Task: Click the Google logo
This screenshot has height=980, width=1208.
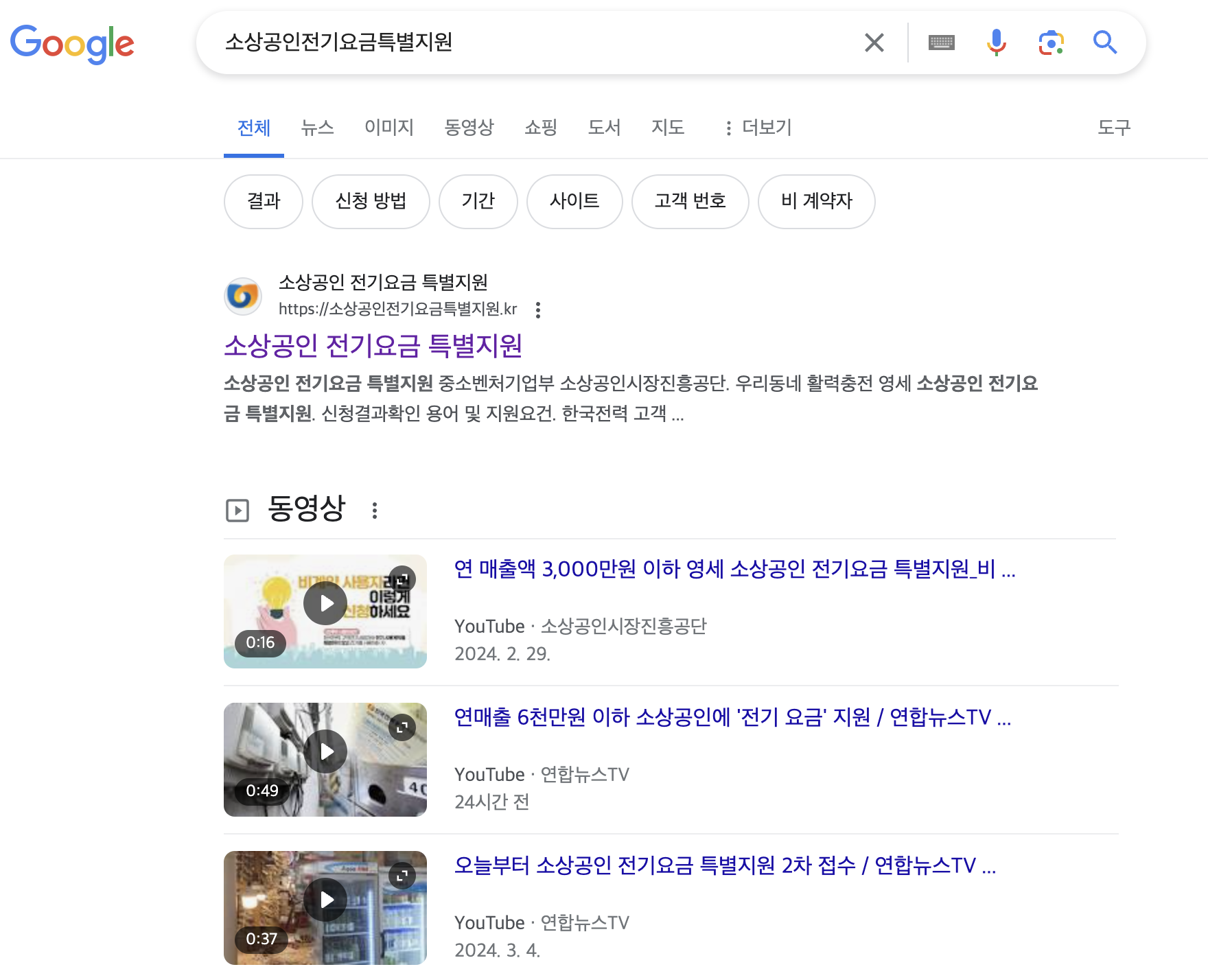Action: [72, 44]
